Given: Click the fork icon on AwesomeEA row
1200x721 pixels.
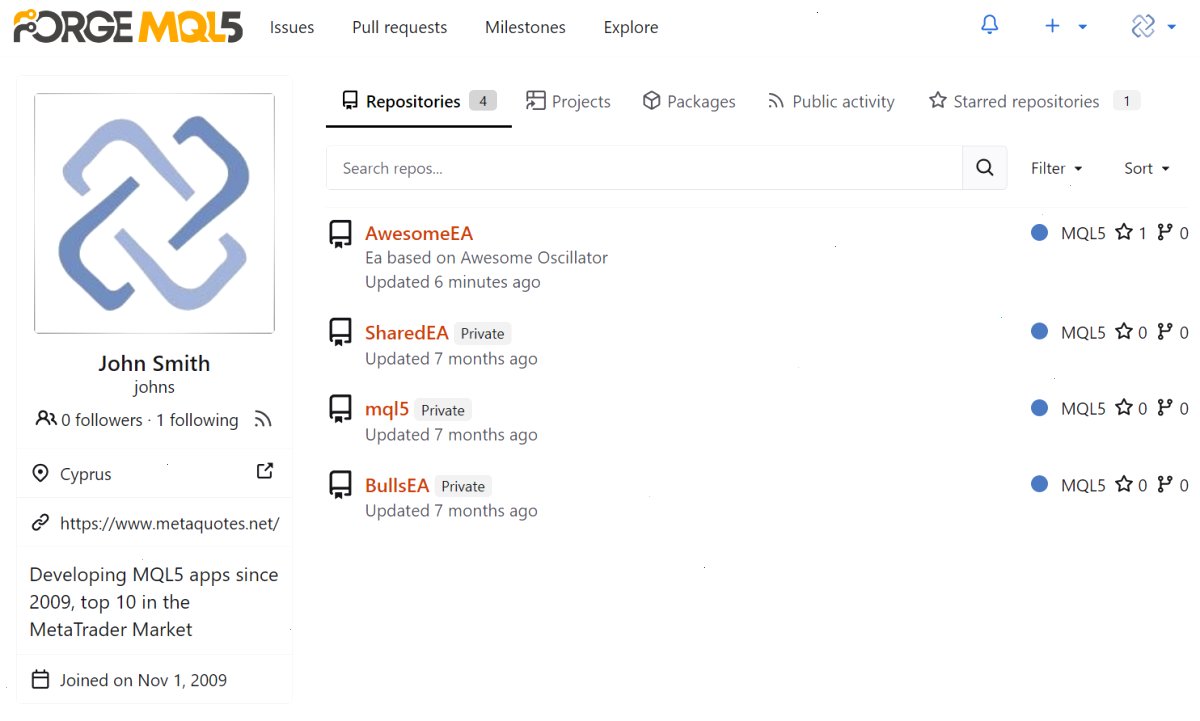Looking at the screenshot, I should [x=1165, y=232].
